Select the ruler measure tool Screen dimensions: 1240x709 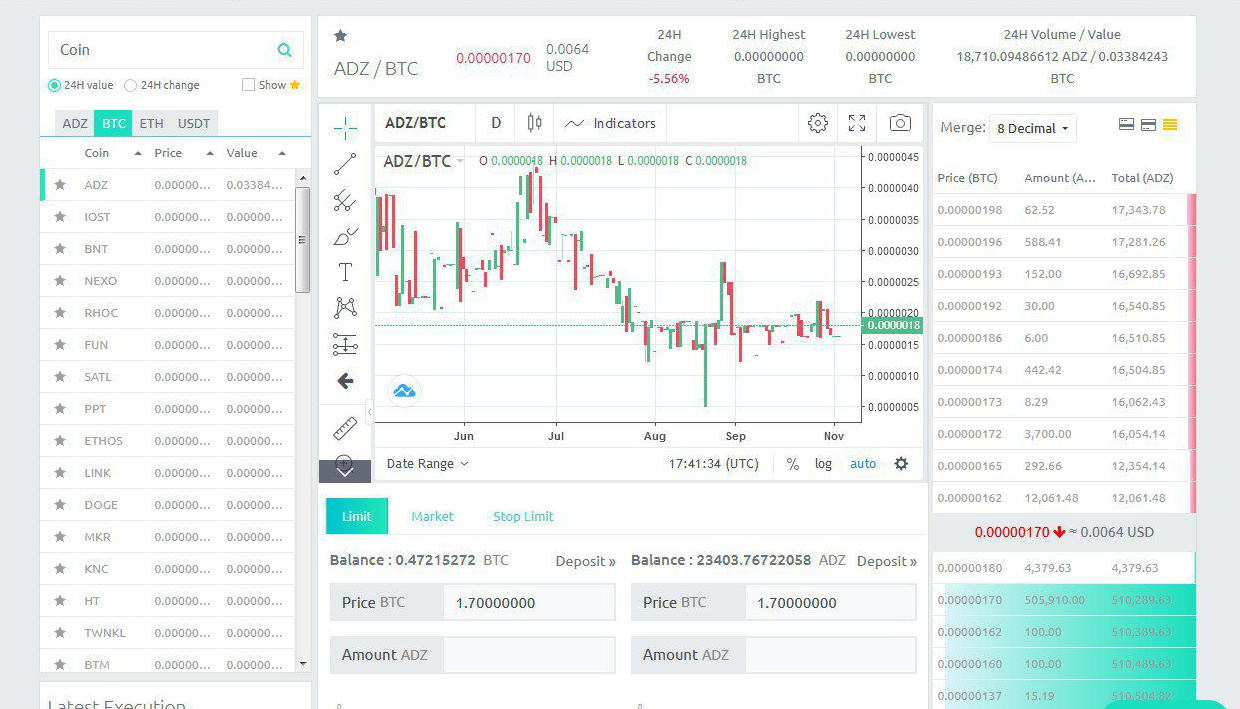[345, 429]
